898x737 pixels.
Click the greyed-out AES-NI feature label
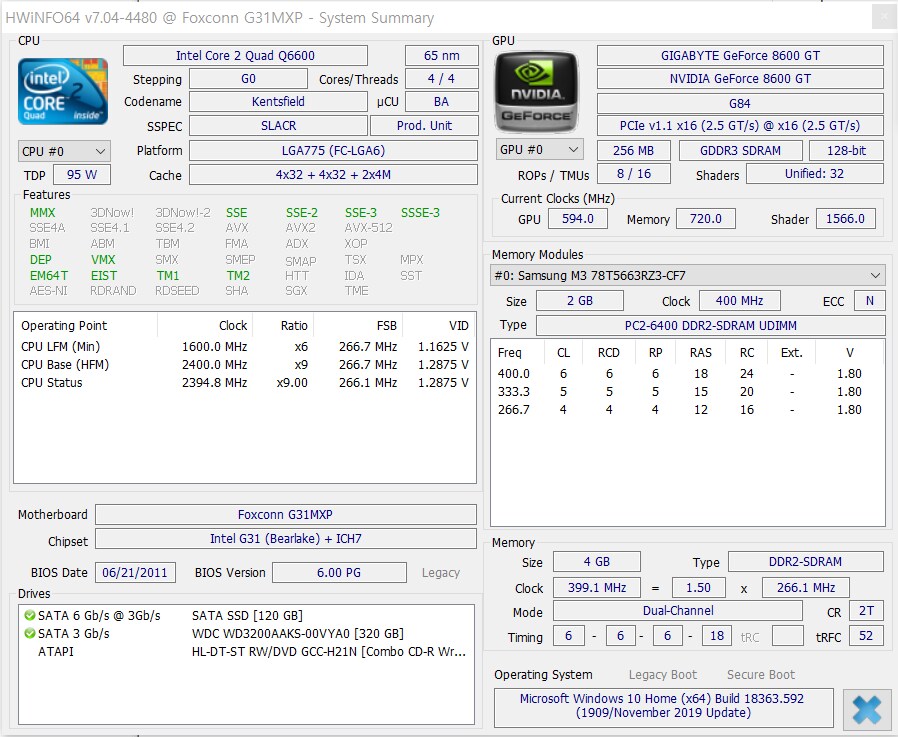coord(49,291)
